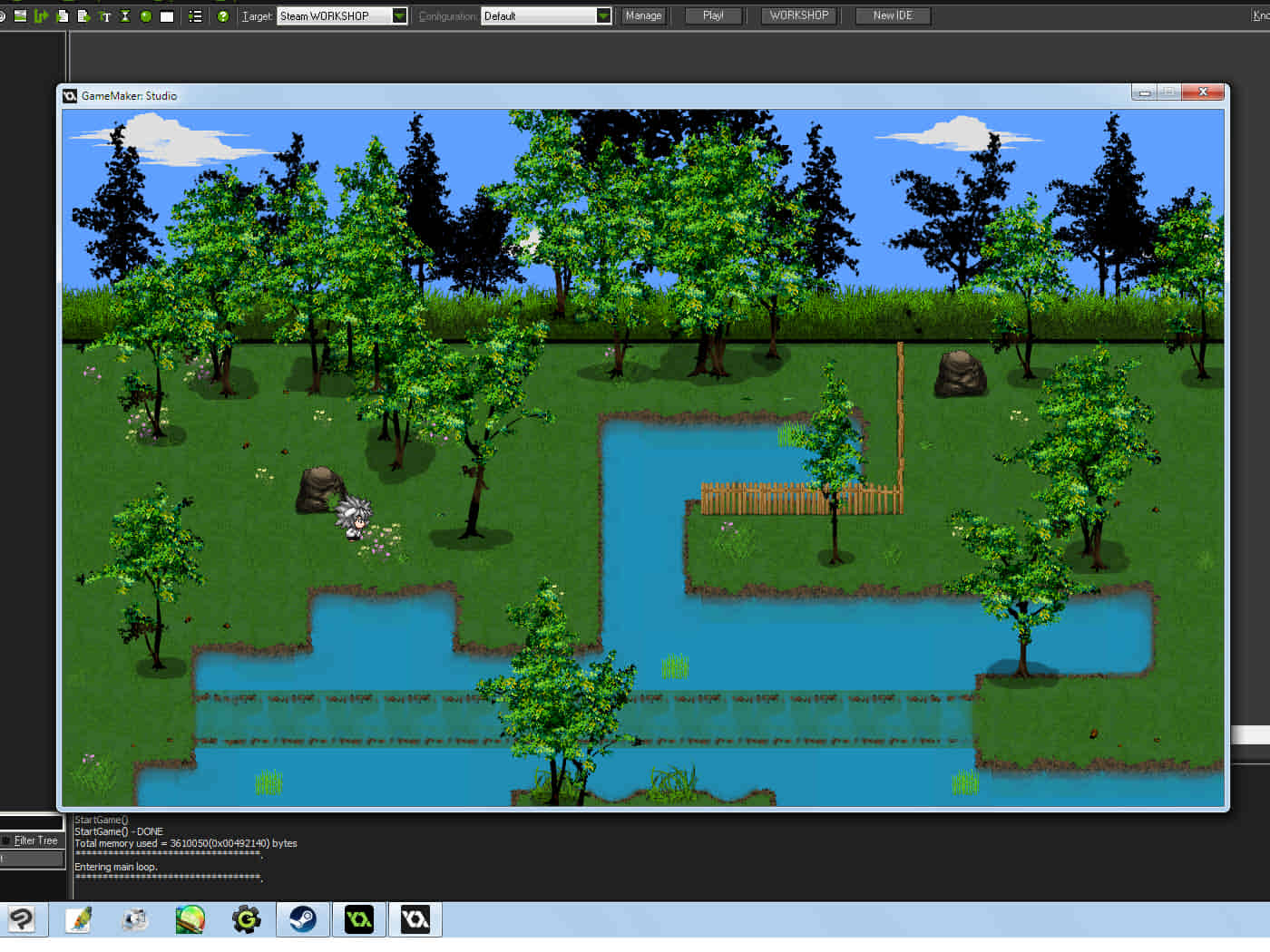Viewport: 1270px width, 952px height.
Task: Click the Create Shader toolbar icon
Action: 83,16
